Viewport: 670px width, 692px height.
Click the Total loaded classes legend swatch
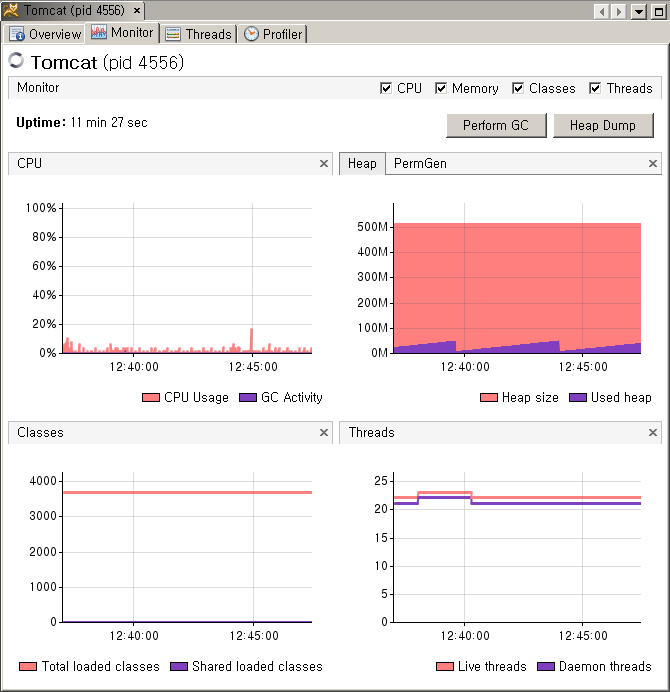28,666
